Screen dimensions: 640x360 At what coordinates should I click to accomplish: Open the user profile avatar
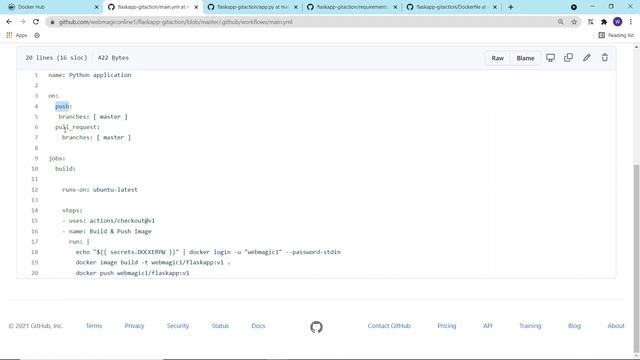pos(618,22)
